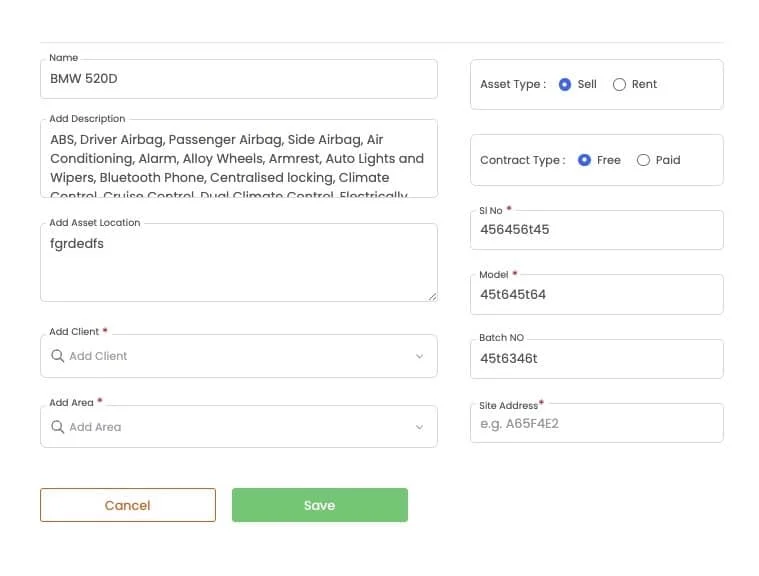Choose Paid contract type
Screen dimensions: 759x576
[x=643, y=160]
